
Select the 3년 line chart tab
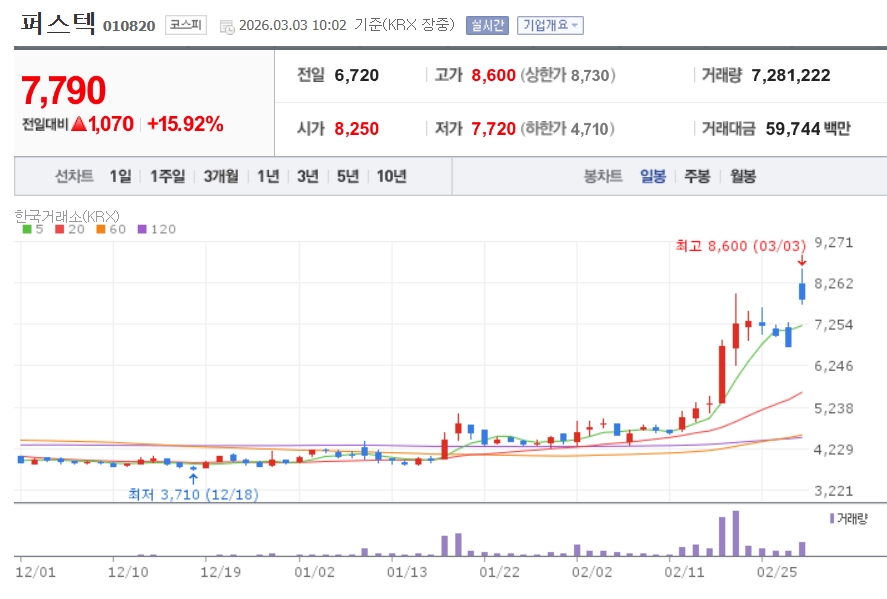point(308,176)
